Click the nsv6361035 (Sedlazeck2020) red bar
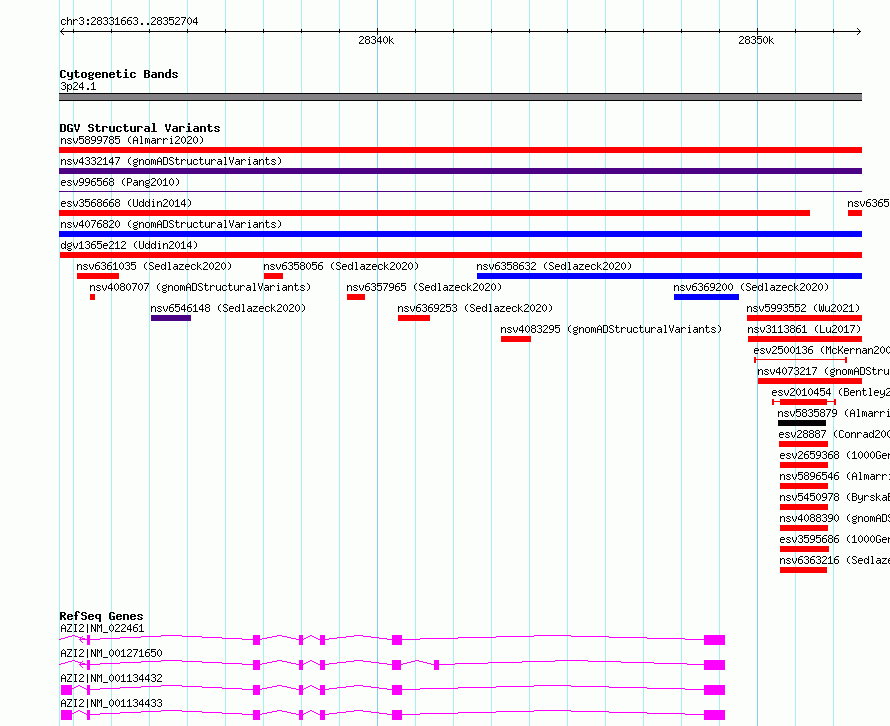 pyautogui.click(x=98, y=276)
